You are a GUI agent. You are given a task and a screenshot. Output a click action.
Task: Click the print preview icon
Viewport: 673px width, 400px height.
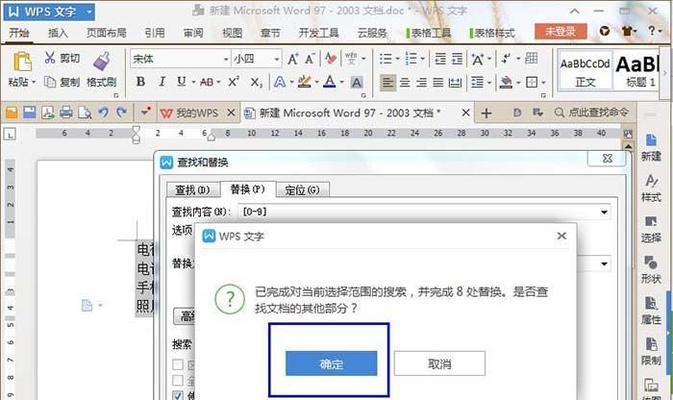(x=85, y=112)
